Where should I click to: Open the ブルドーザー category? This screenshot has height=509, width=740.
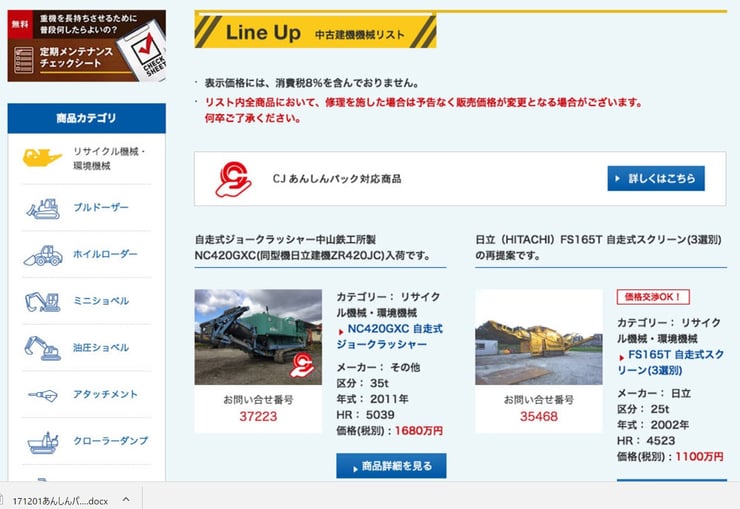(101, 208)
